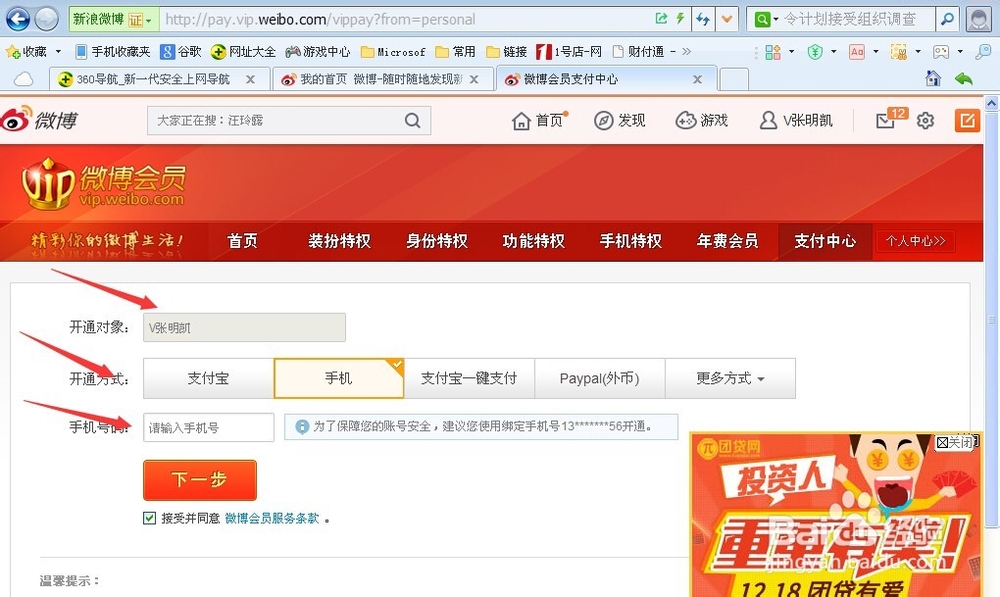Screen dimensions: 1000x597
Task: Toggle the 接受并同意 agreement checkbox
Action: click(x=149, y=518)
